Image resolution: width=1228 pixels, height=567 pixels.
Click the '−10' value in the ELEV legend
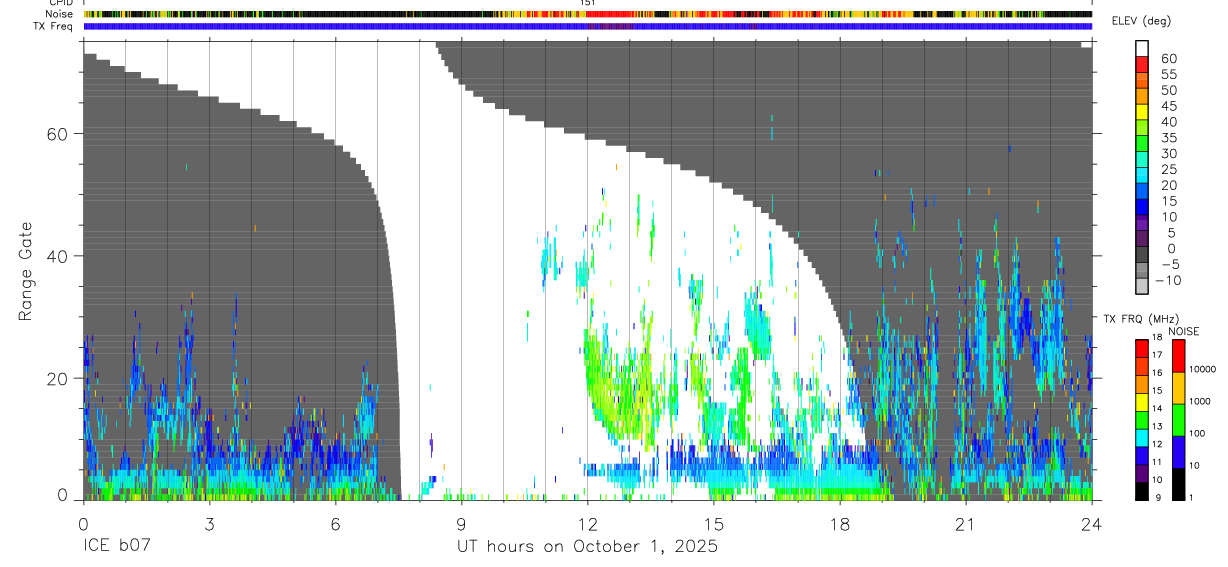pyautogui.click(x=1166, y=280)
